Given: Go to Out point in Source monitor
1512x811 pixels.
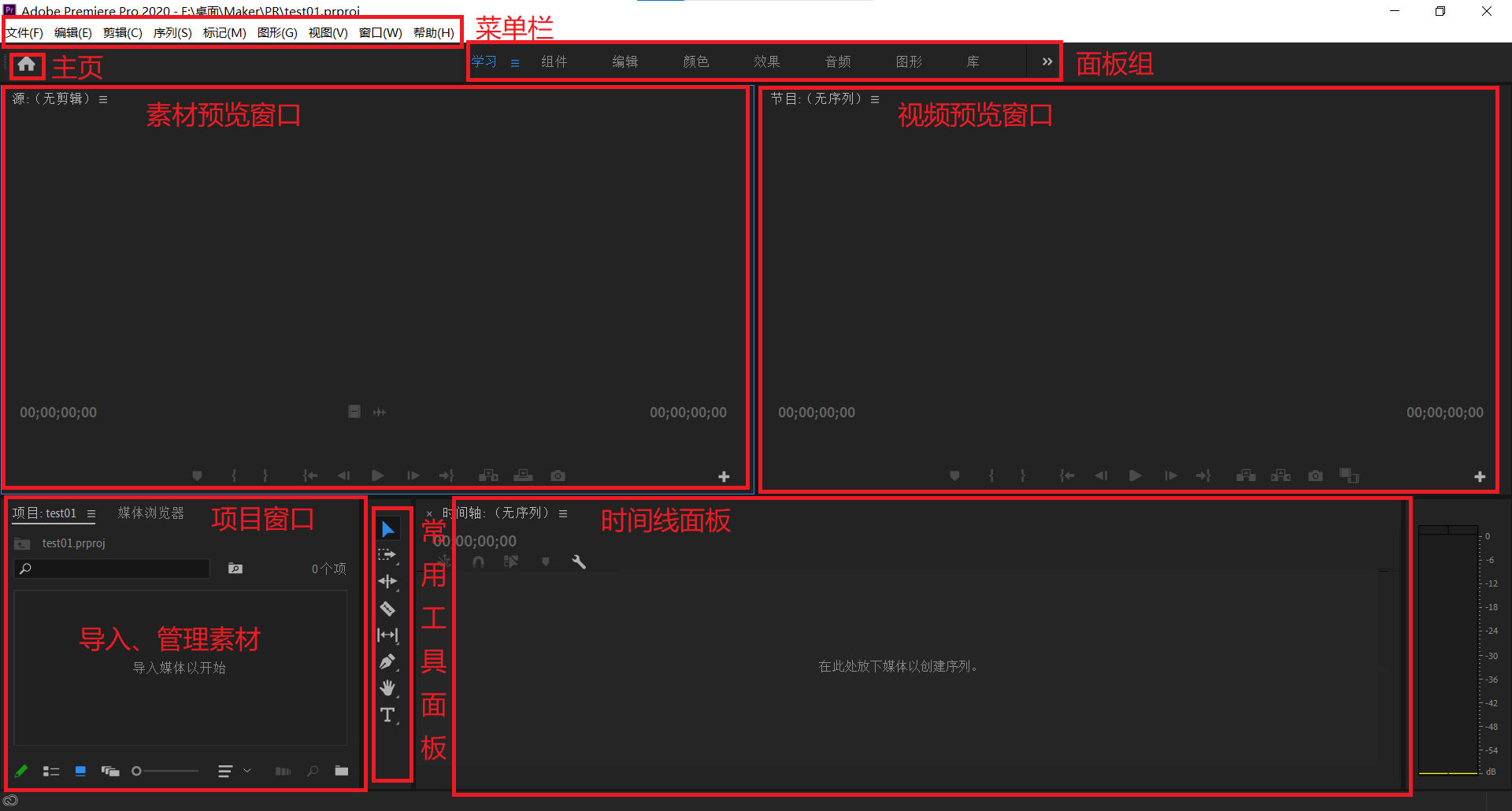Looking at the screenshot, I should click(x=447, y=476).
